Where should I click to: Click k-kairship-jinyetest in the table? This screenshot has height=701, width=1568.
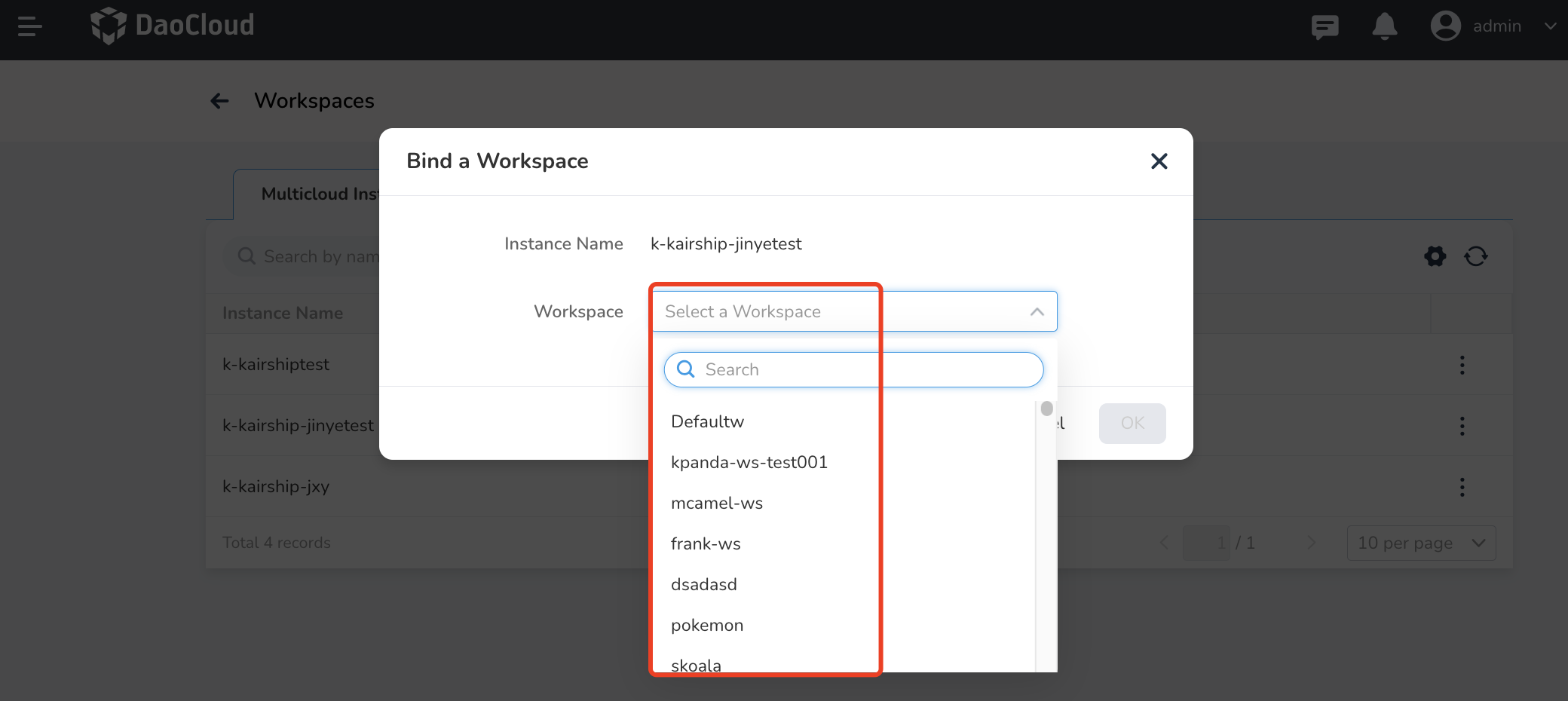[x=298, y=426]
